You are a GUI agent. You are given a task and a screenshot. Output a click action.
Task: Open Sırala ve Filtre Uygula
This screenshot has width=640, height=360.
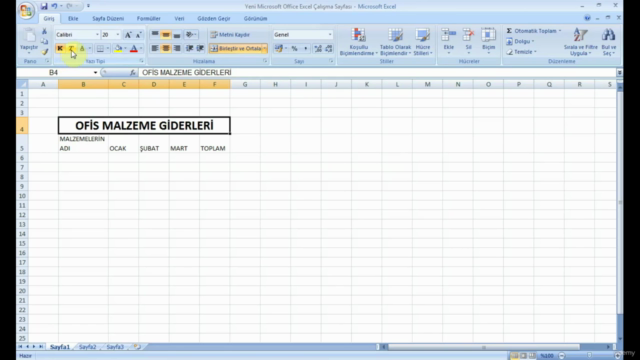(x=580, y=42)
